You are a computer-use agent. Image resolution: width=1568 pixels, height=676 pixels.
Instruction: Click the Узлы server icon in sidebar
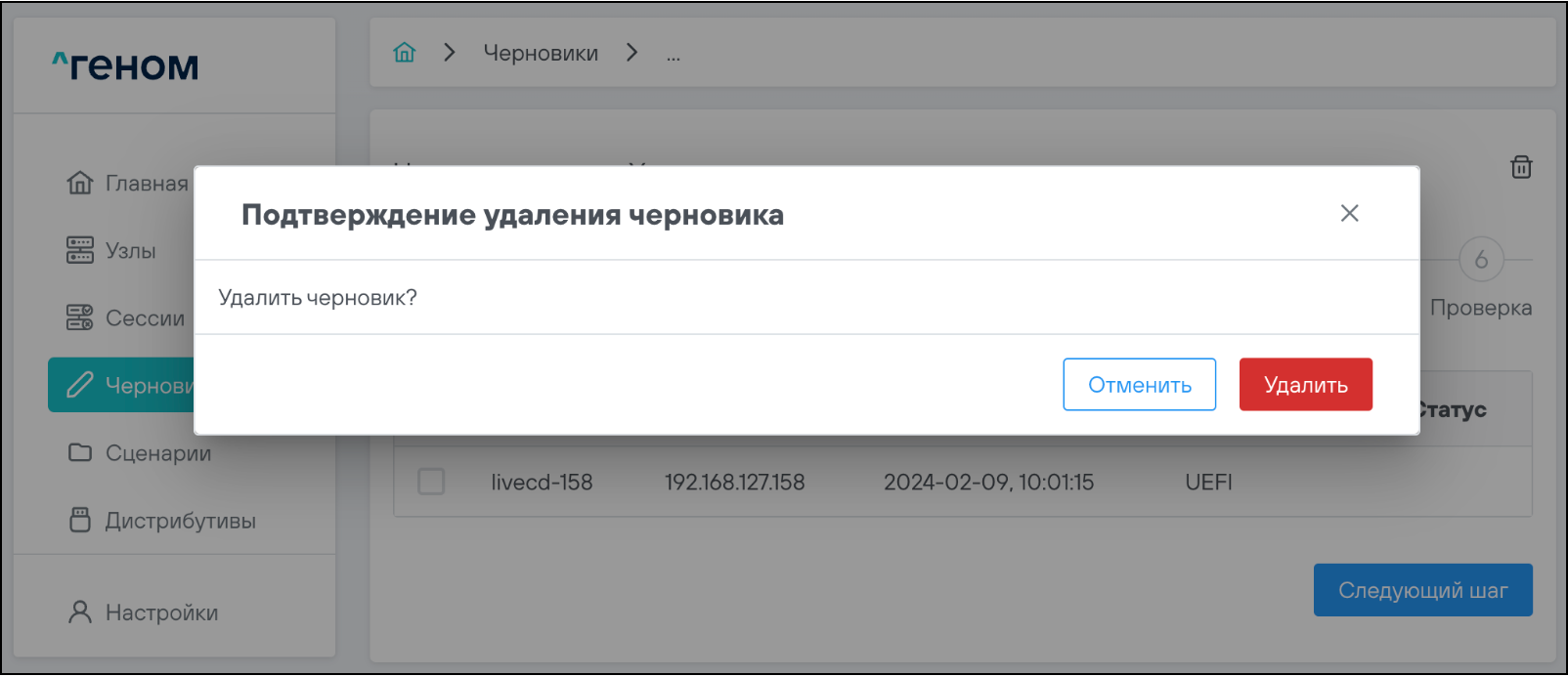click(80, 250)
